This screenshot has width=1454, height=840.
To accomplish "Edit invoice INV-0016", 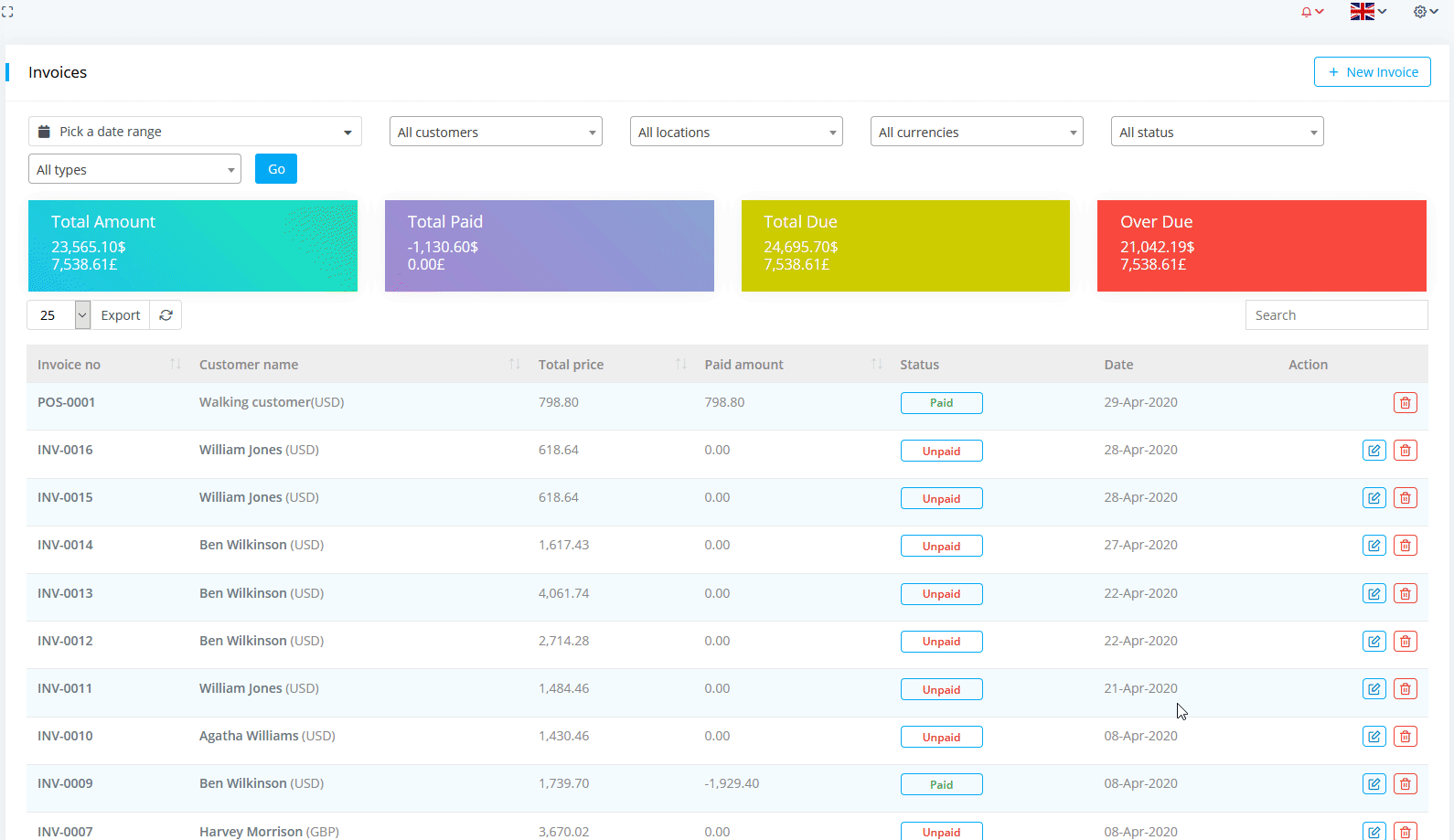I will pos(1374,451).
